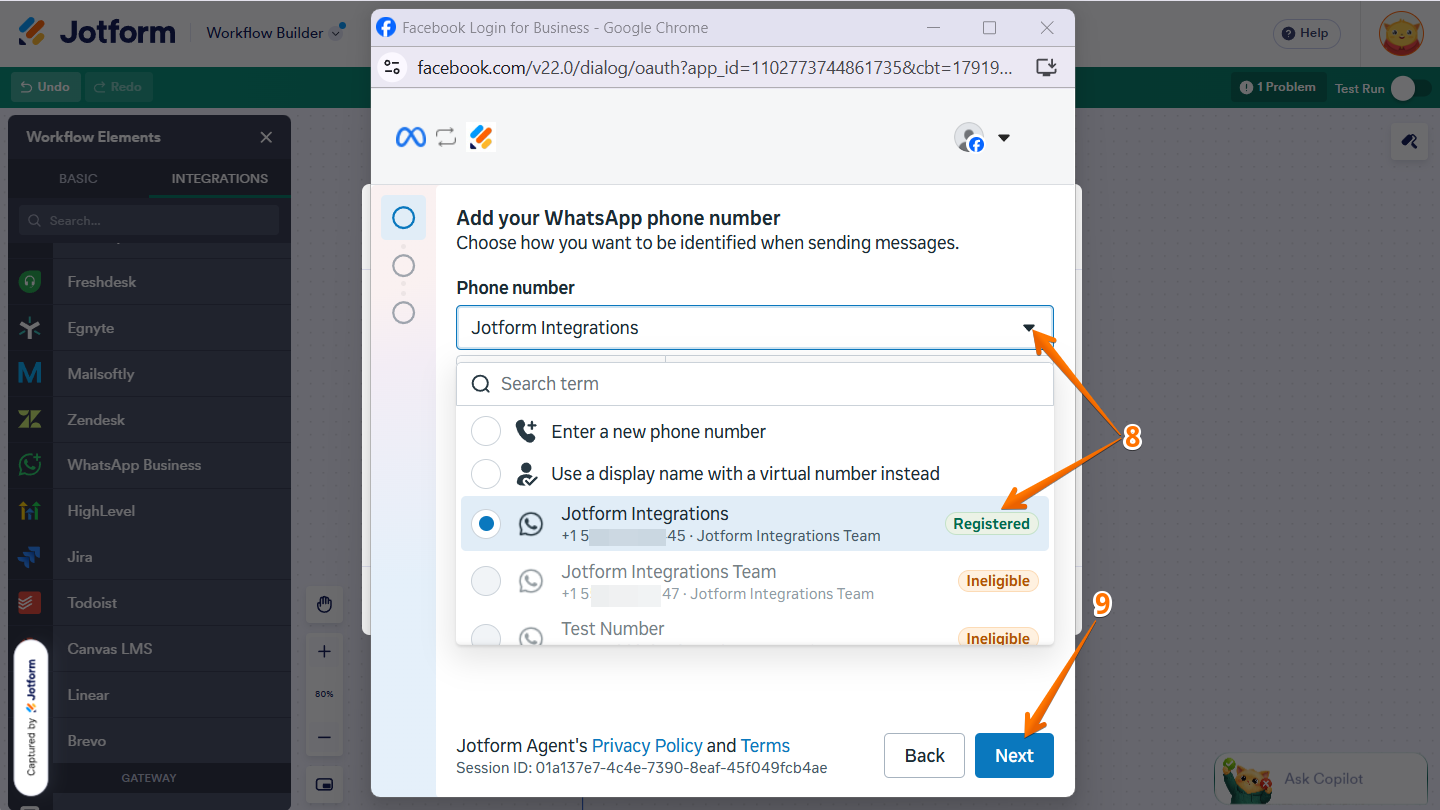Switch to the BASIC tab
The image size is (1440, 810).
[78, 178]
